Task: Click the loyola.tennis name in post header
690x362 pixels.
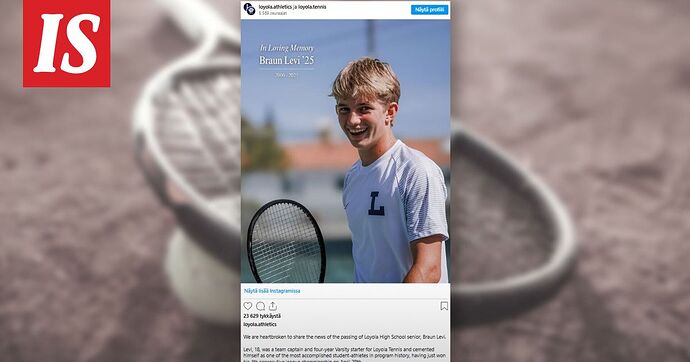Action: 312,7
